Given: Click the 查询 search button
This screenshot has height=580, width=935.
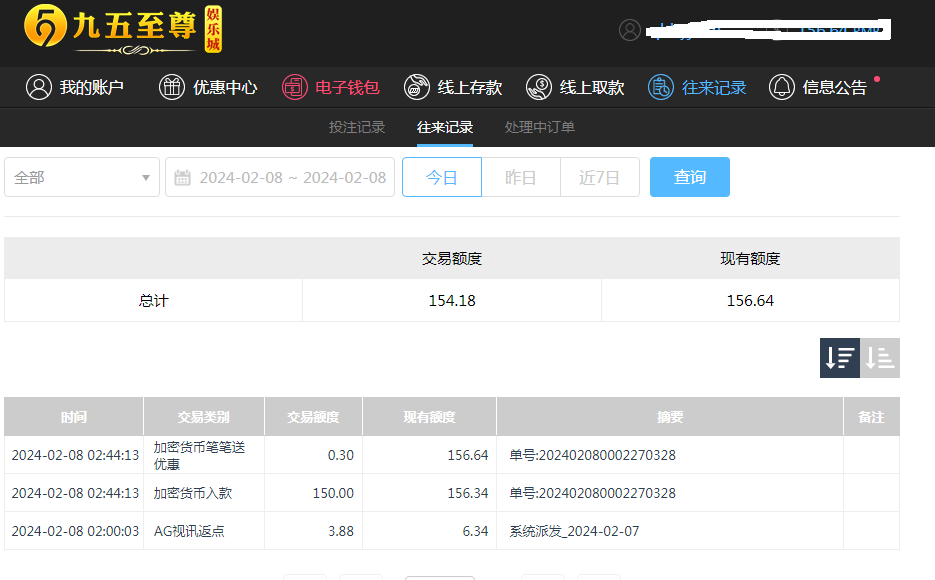Looking at the screenshot, I should pos(689,177).
